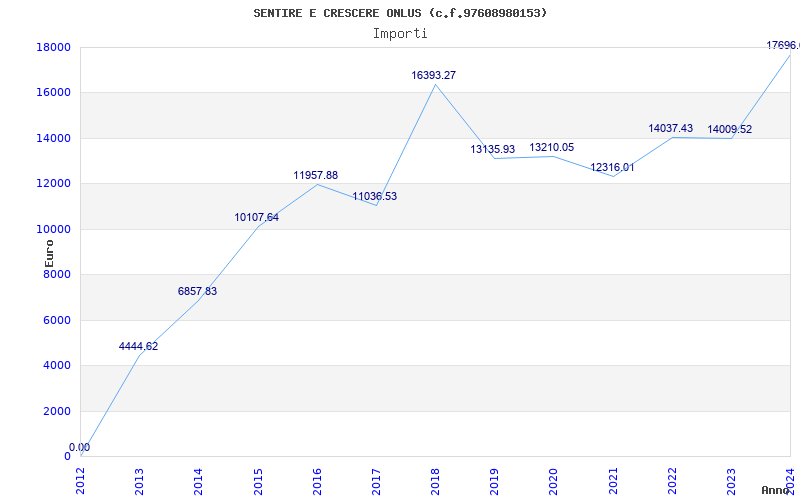Screen dimensions: 800x500
Task: Select data label 10107.64
Action: coord(256,217)
